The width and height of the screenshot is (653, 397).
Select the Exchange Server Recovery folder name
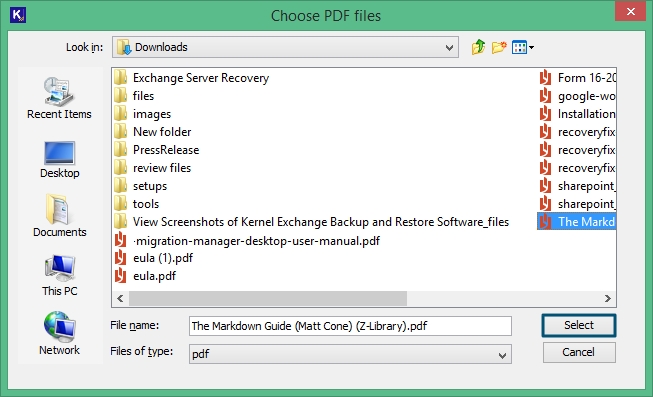click(201, 78)
